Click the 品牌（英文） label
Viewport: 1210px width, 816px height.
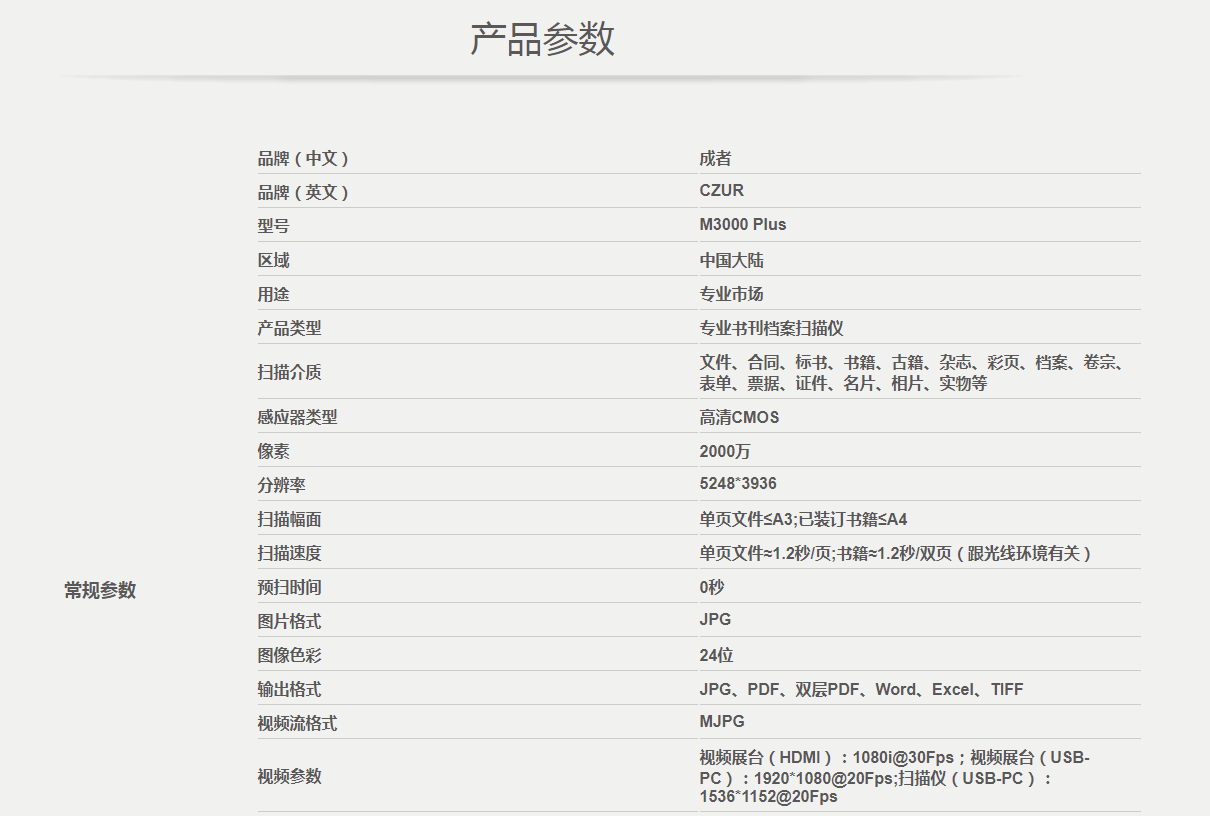click(304, 192)
